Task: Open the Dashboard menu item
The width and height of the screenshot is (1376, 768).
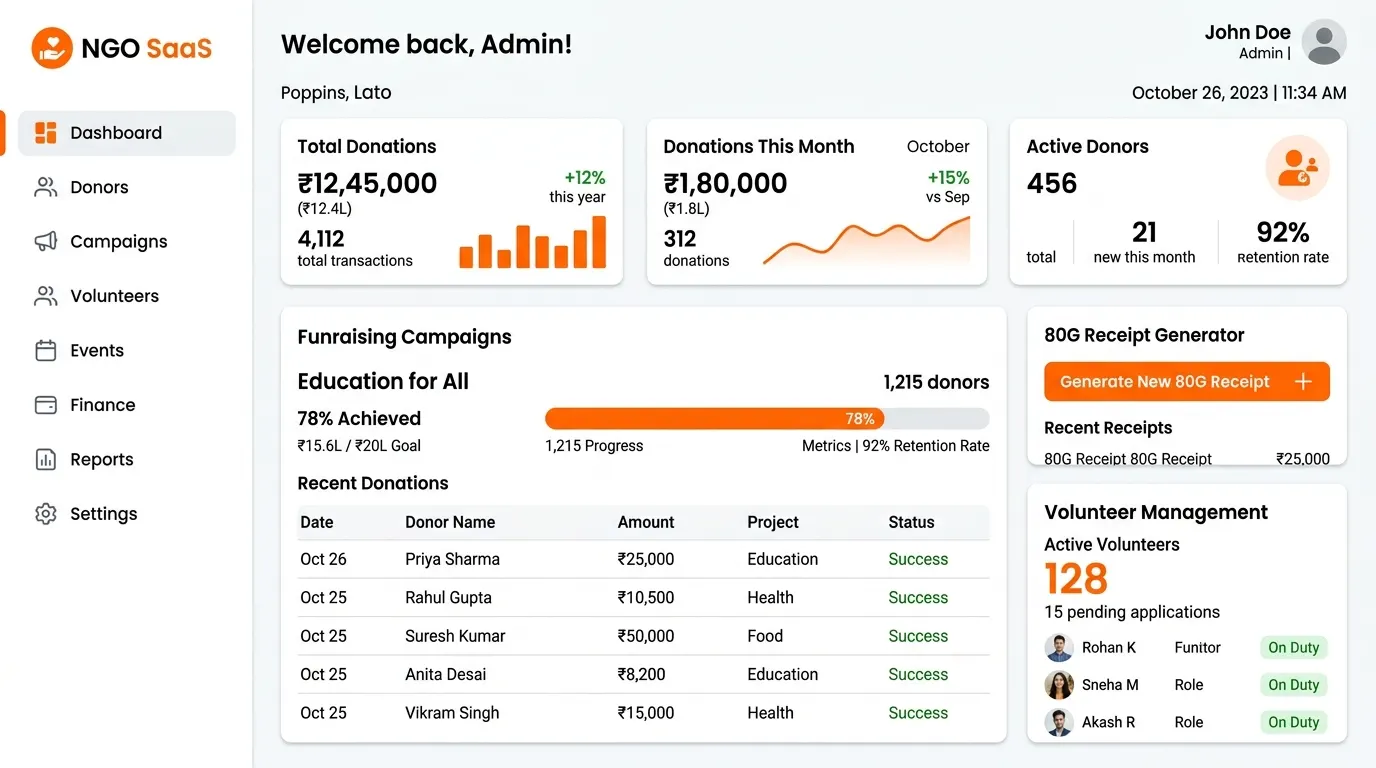Action: (x=127, y=133)
